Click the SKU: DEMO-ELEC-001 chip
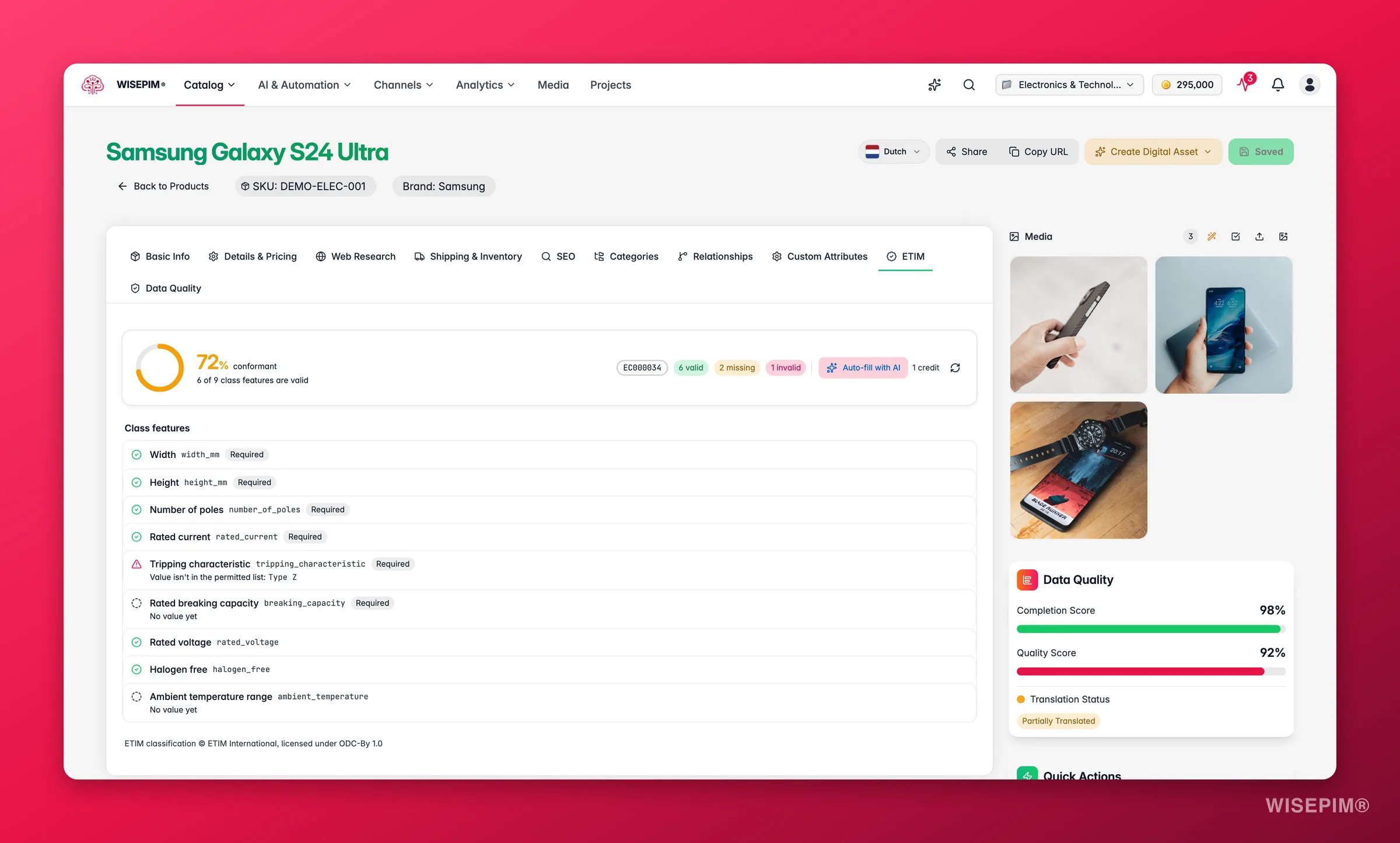 click(x=305, y=186)
